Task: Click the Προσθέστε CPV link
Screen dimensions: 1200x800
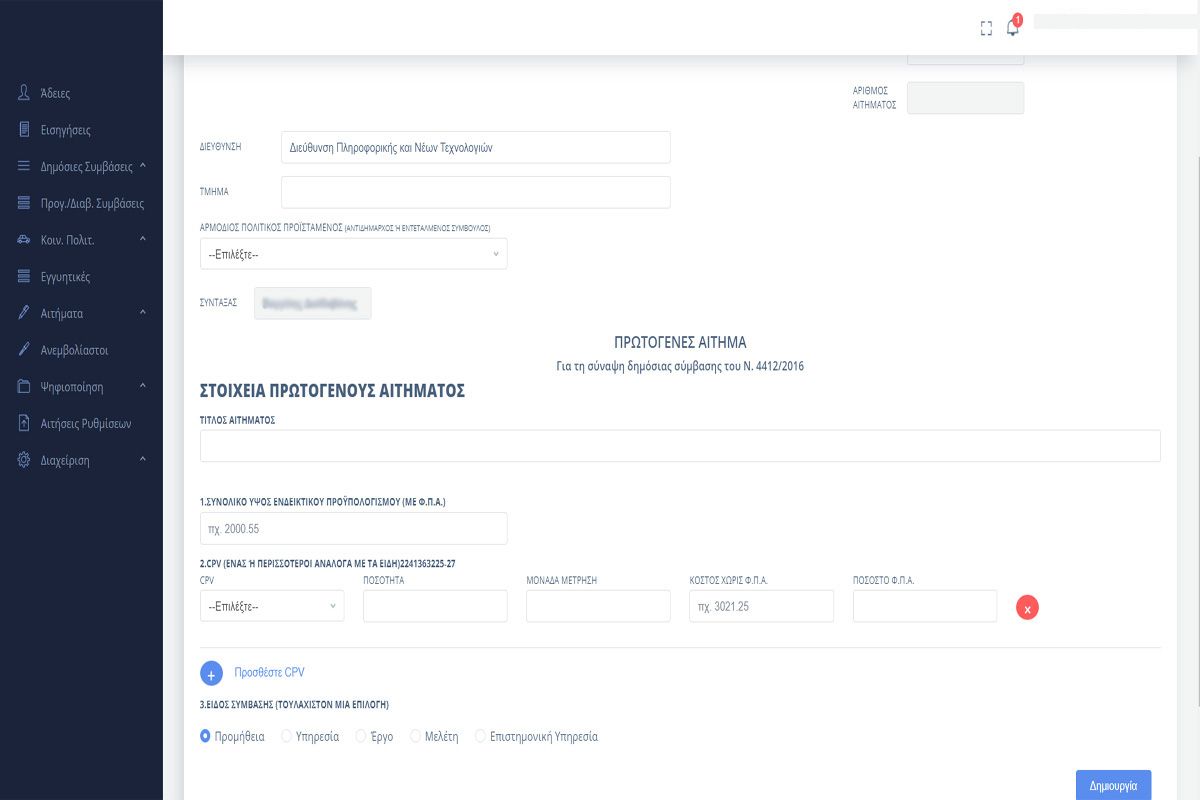Action: (269, 672)
